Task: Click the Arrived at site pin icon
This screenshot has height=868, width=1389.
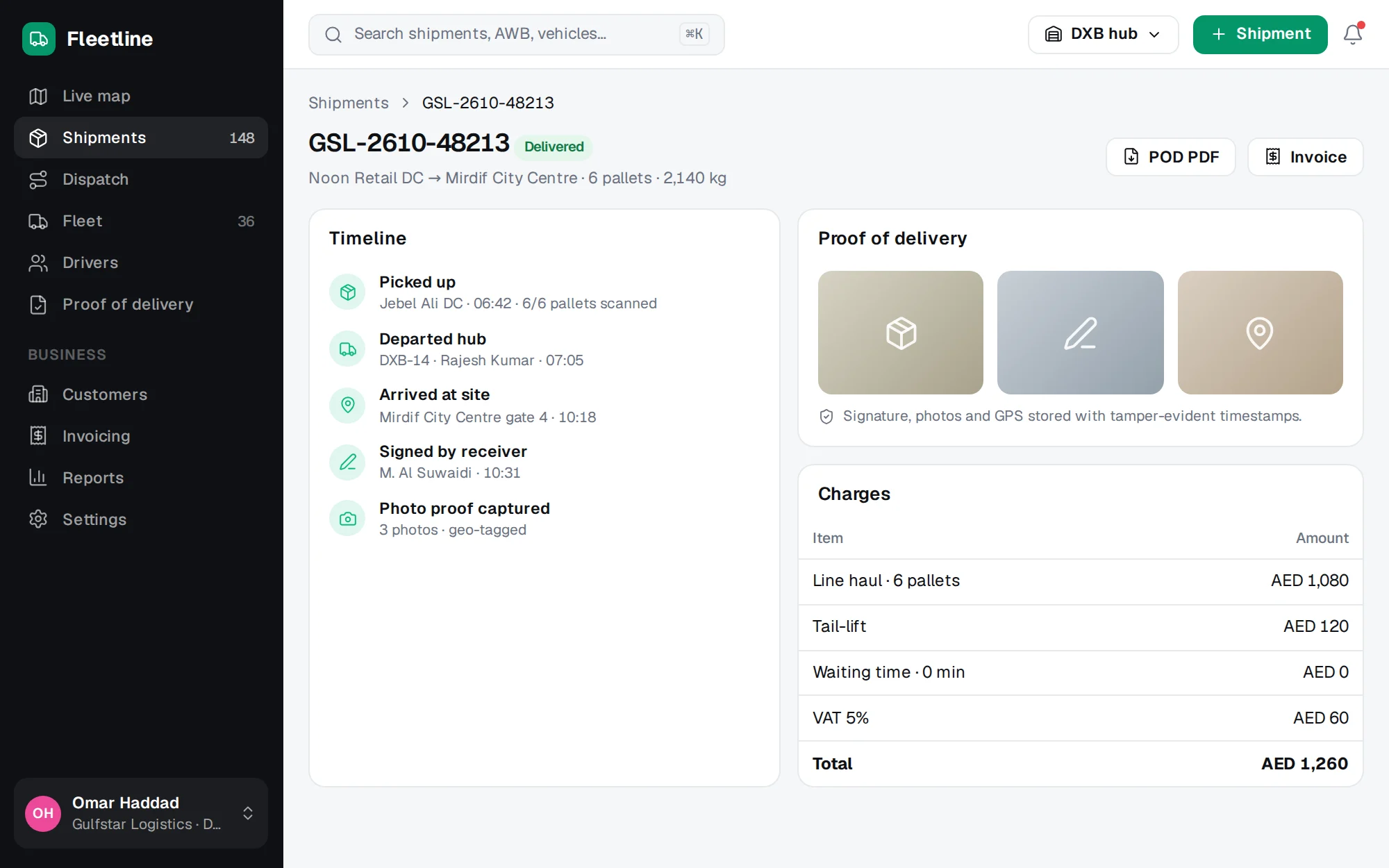Action: coord(347,406)
